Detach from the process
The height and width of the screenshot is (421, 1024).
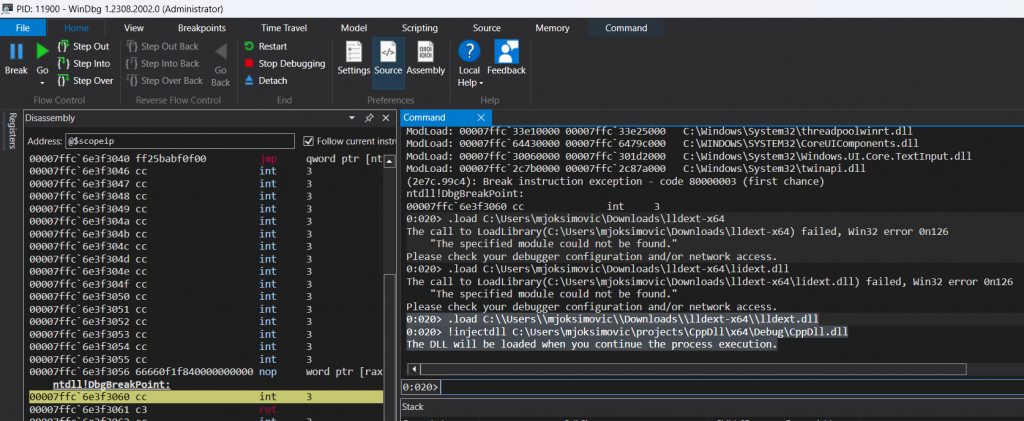click(266, 80)
